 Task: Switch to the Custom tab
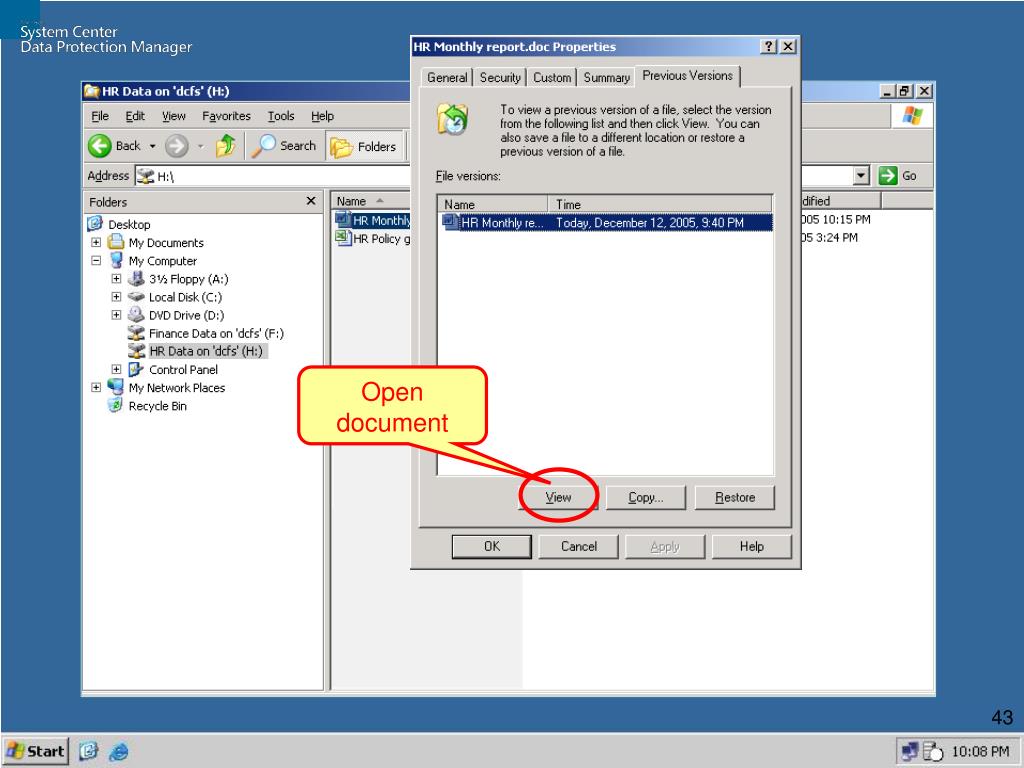[x=552, y=77]
